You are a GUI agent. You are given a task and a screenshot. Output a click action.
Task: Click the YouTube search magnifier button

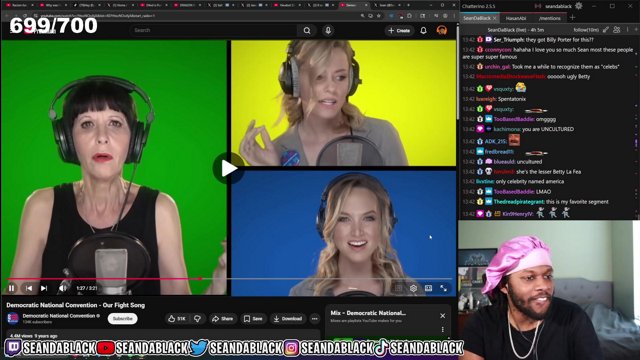pyautogui.click(x=307, y=30)
